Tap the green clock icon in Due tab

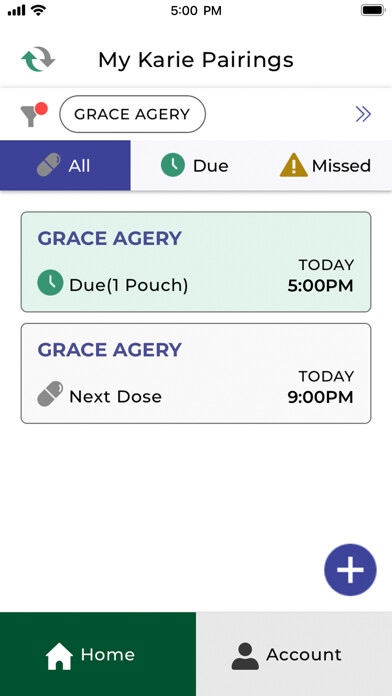point(173,165)
